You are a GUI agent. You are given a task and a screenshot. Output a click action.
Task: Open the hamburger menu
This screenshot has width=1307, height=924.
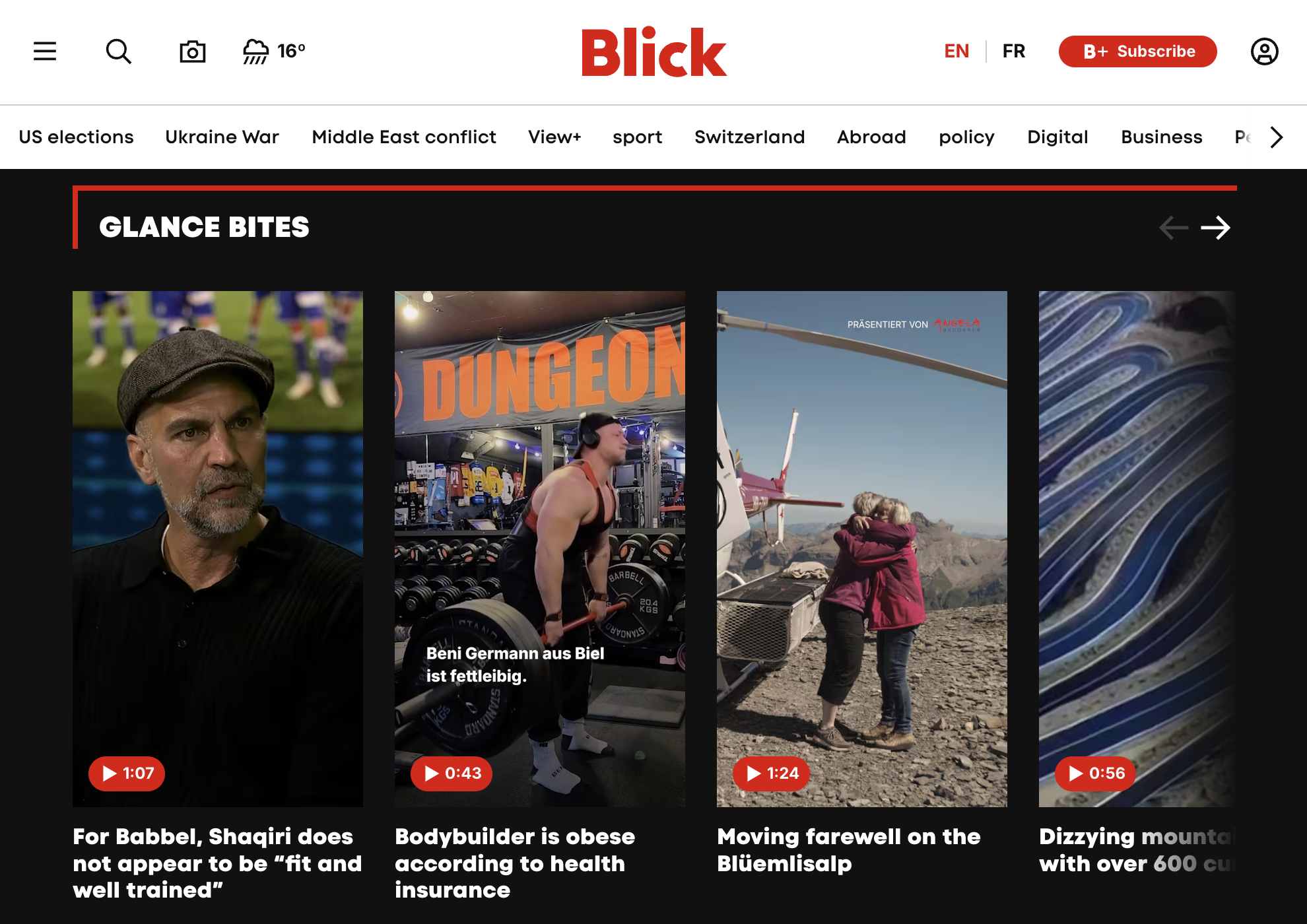coord(45,51)
